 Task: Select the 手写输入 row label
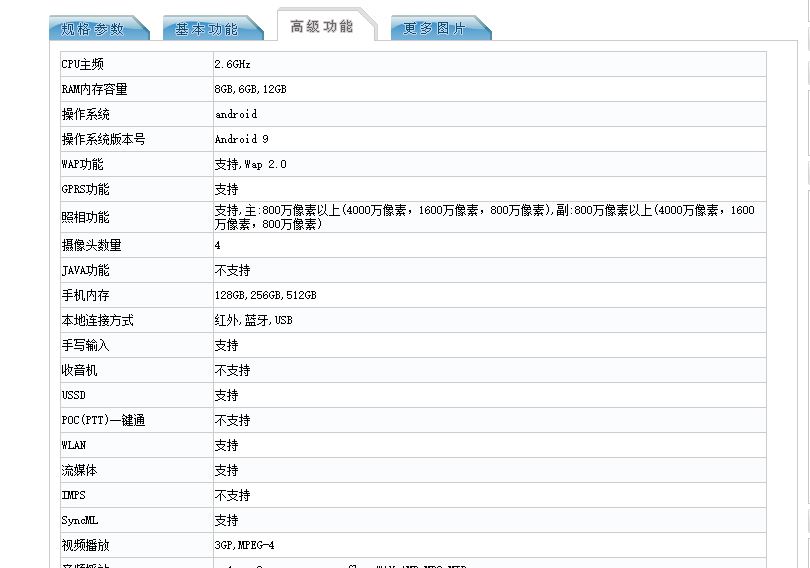click(x=85, y=345)
